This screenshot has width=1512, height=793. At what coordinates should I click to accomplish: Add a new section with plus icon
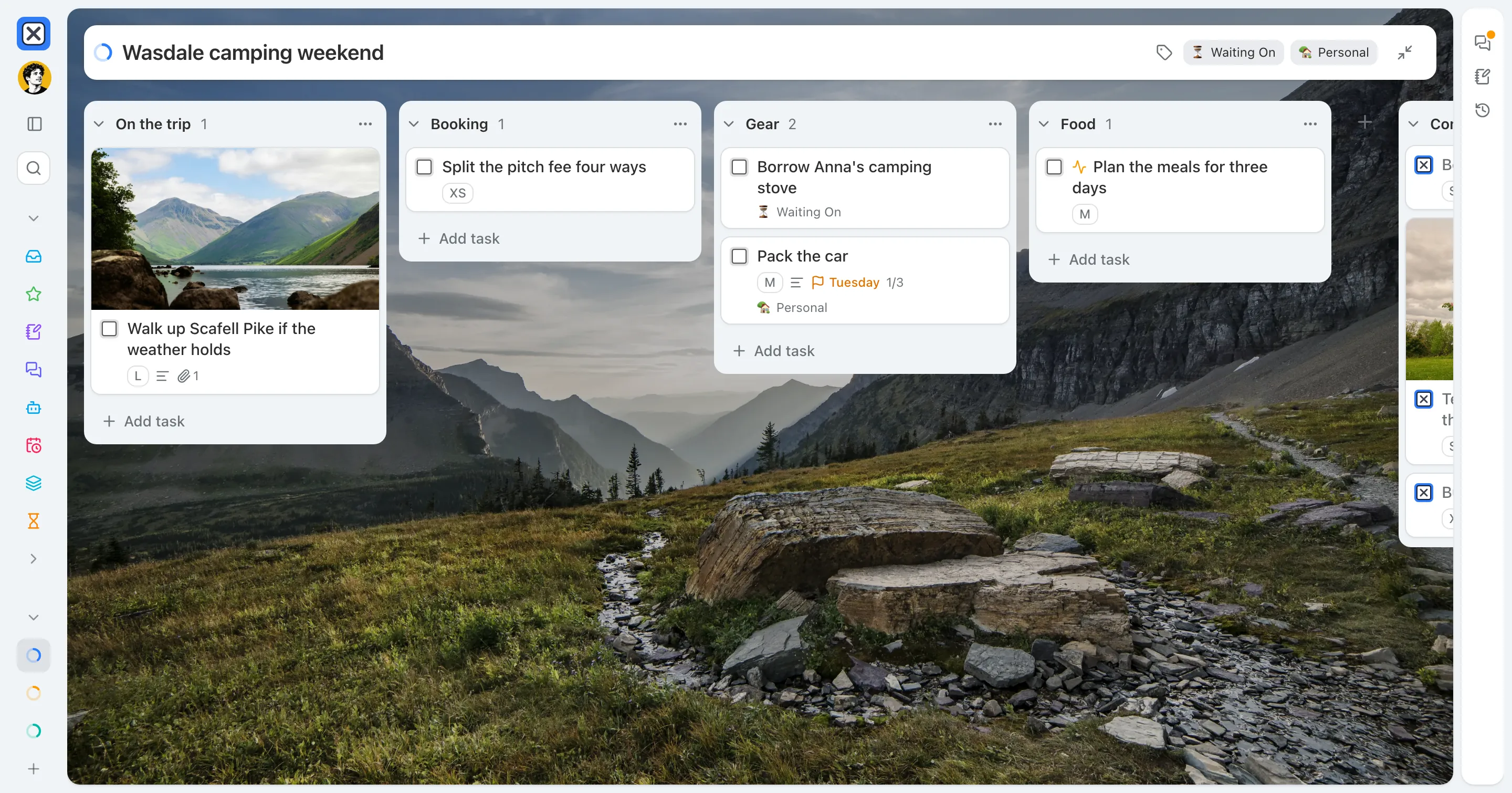click(x=1364, y=122)
